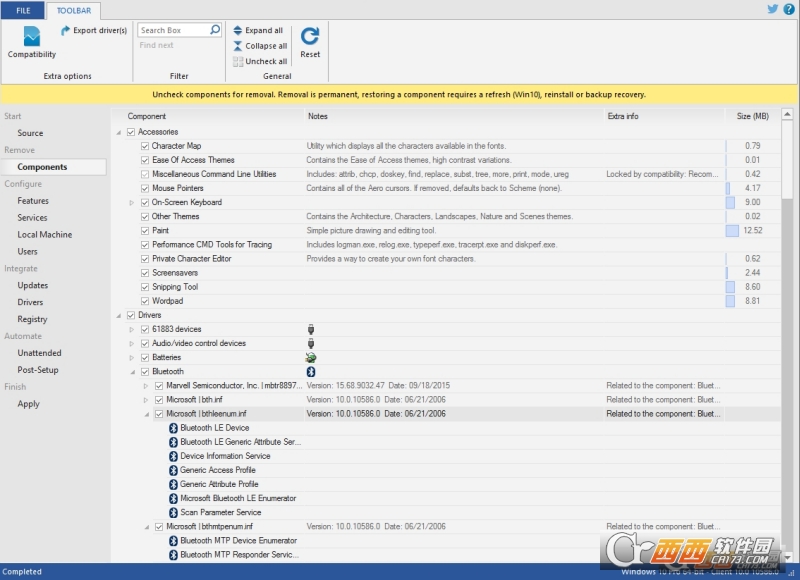Click Generic Attribute Profile Bluetooth icon
The image size is (800, 580).
173,484
